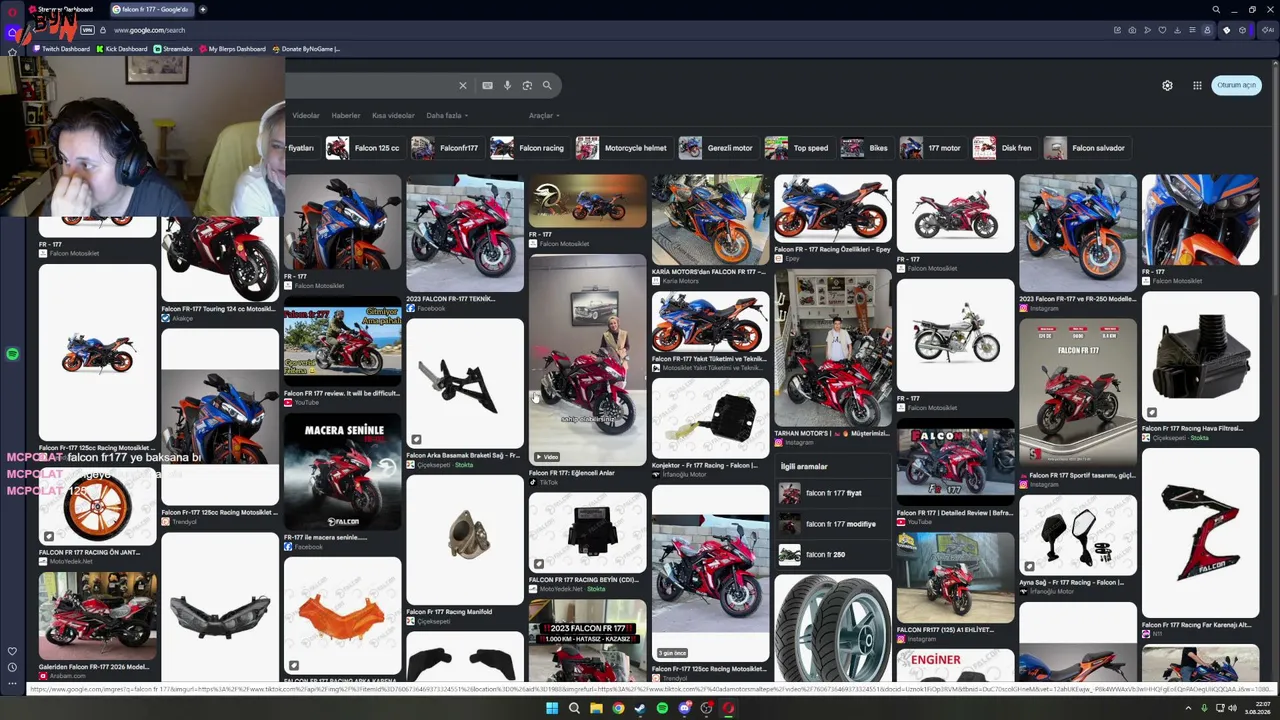Open the heart bookmarks icon in Opera sidebar

point(12,651)
